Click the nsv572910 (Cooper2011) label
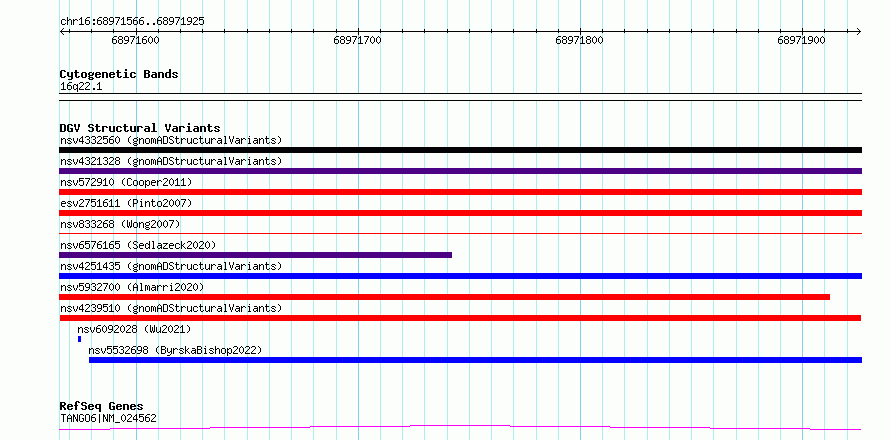The image size is (890, 440). (126, 182)
